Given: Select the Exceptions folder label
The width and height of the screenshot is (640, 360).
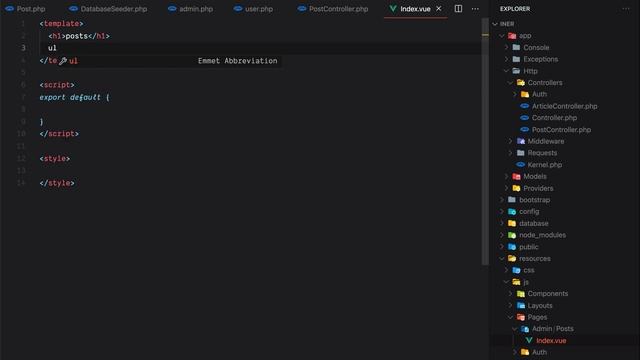Looking at the screenshot, I should pyautogui.click(x=540, y=59).
